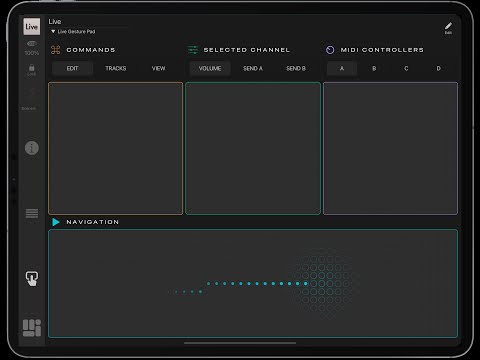Image resolution: width=480 pixels, height=360 pixels.
Task: Tap the Selected Channel gesture pad
Action: click(x=253, y=148)
